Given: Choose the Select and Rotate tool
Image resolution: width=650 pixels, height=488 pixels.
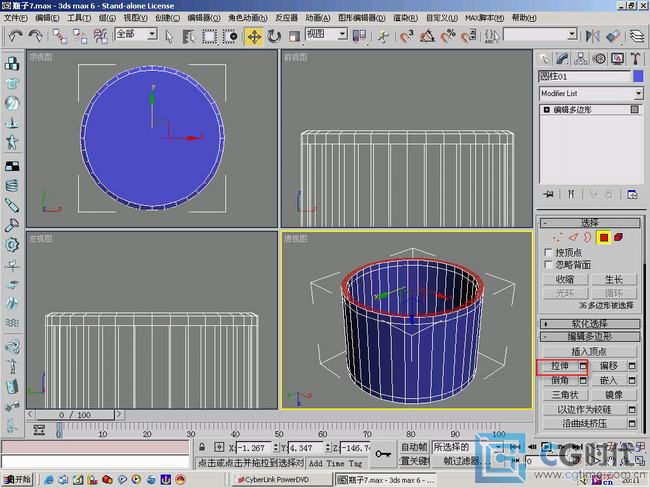Looking at the screenshot, I should pyautogui.click(x=274, y=36).
